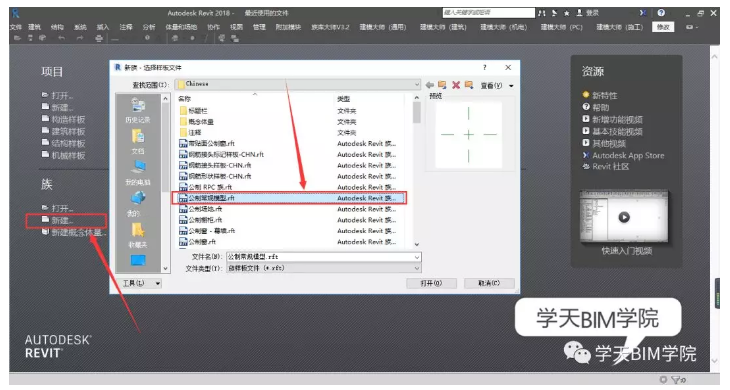Switch to the 修改 ribbon tab
The width and height of the screenshot is (730, 390).
663,27
